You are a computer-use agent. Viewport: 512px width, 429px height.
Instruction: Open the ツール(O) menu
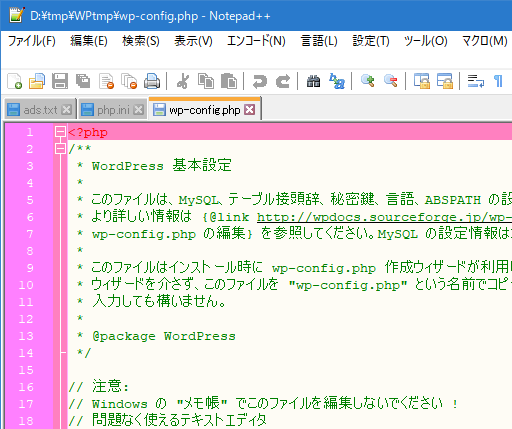tap(426, 41)
